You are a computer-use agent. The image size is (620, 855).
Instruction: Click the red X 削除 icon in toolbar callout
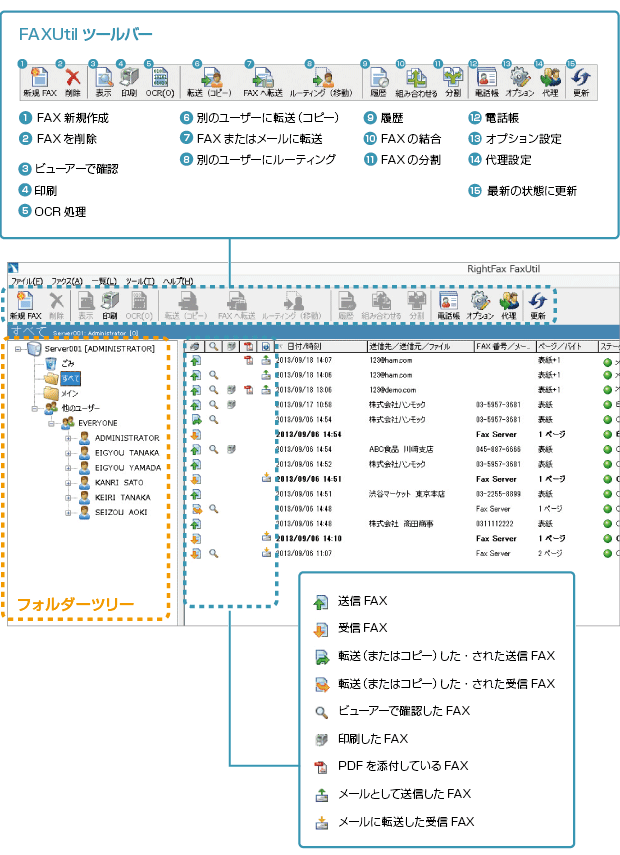tap(73, 77)
